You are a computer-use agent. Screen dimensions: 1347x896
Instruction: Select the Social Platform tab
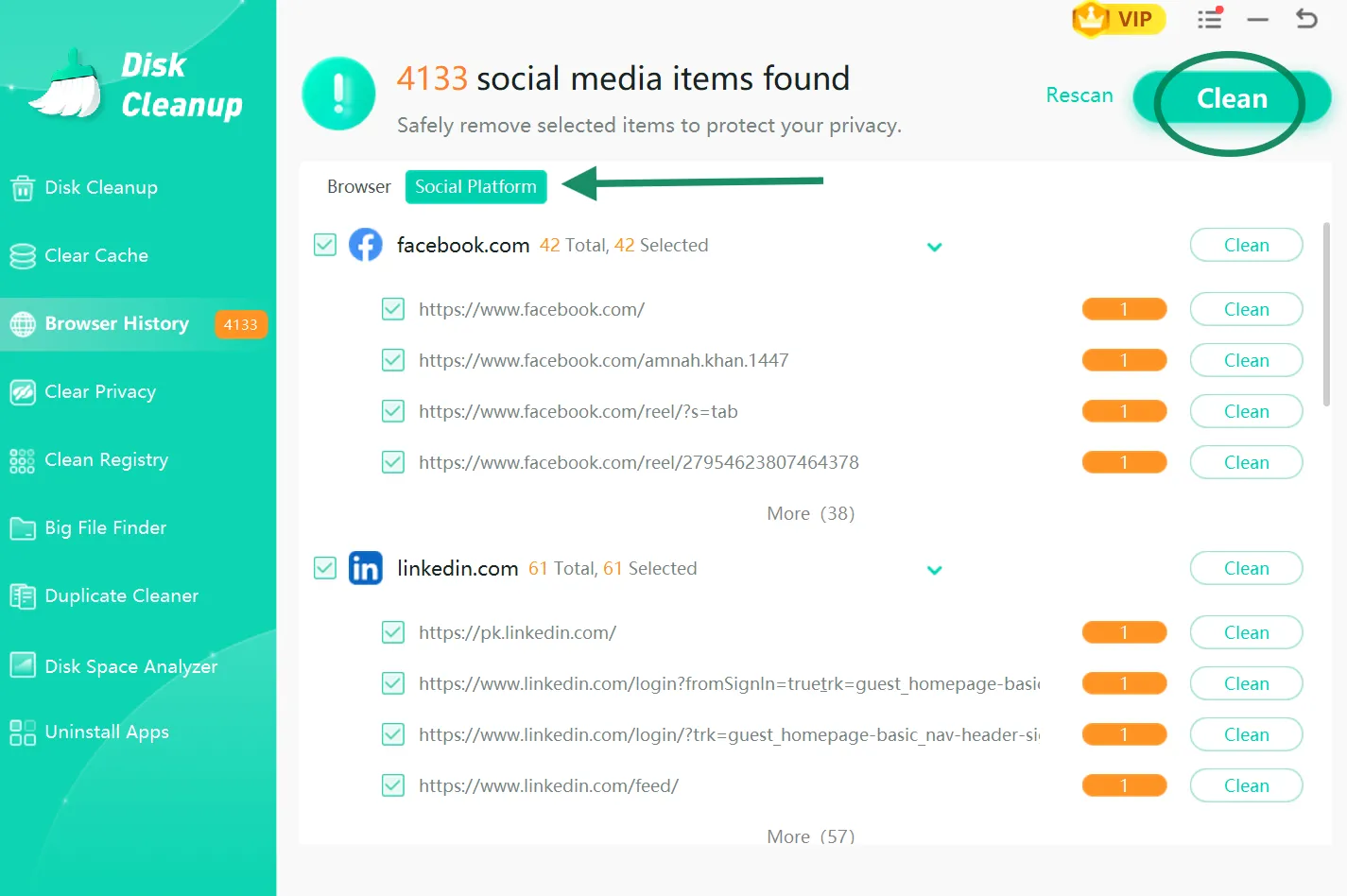click(476, 187)
